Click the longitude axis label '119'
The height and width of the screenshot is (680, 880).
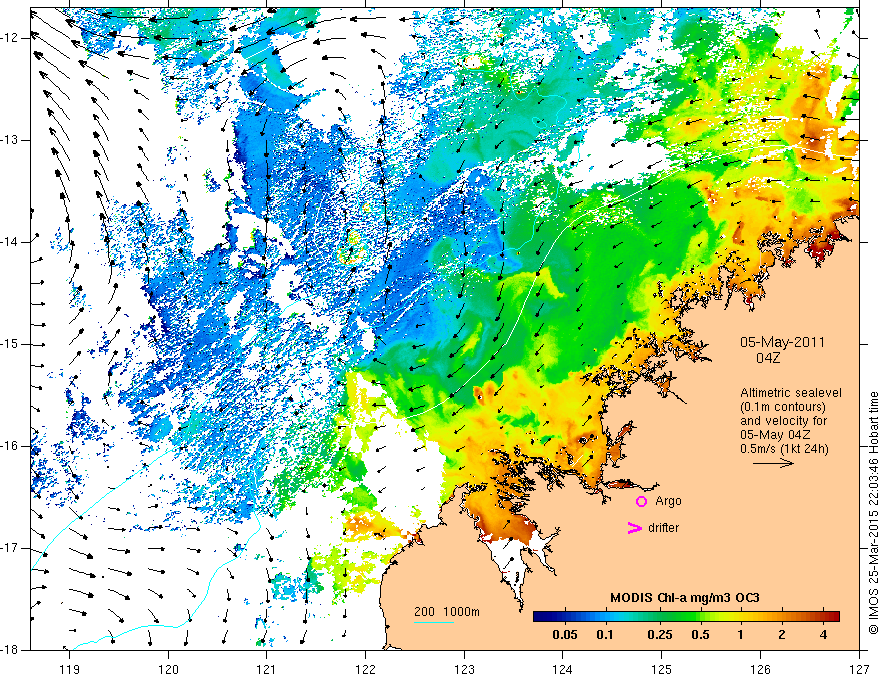[x=70, y=669]
